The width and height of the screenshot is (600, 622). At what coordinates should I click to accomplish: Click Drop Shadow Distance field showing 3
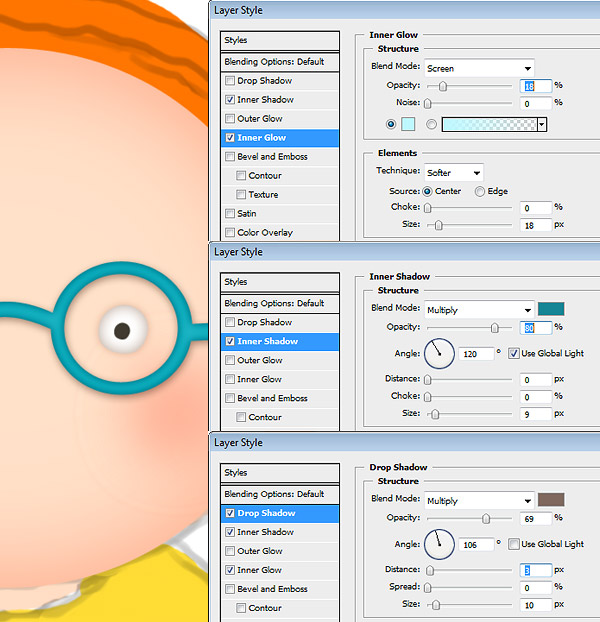pyautogui.click(x=535, y=570)
